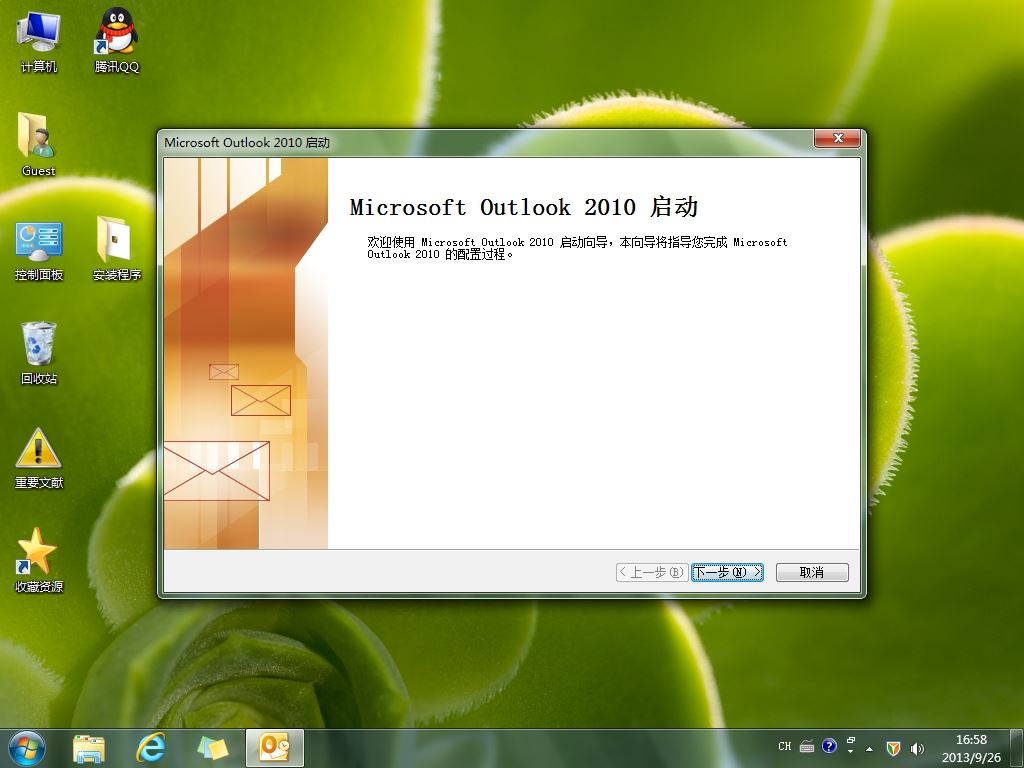
Task: Open the volume speaker icon
Action: point(917,748)
